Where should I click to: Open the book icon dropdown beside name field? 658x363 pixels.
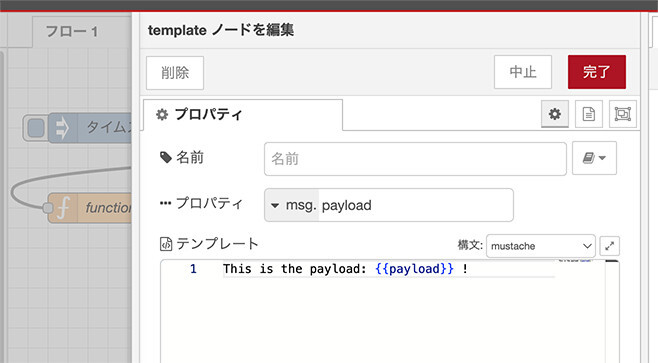(x=594, y=158)
